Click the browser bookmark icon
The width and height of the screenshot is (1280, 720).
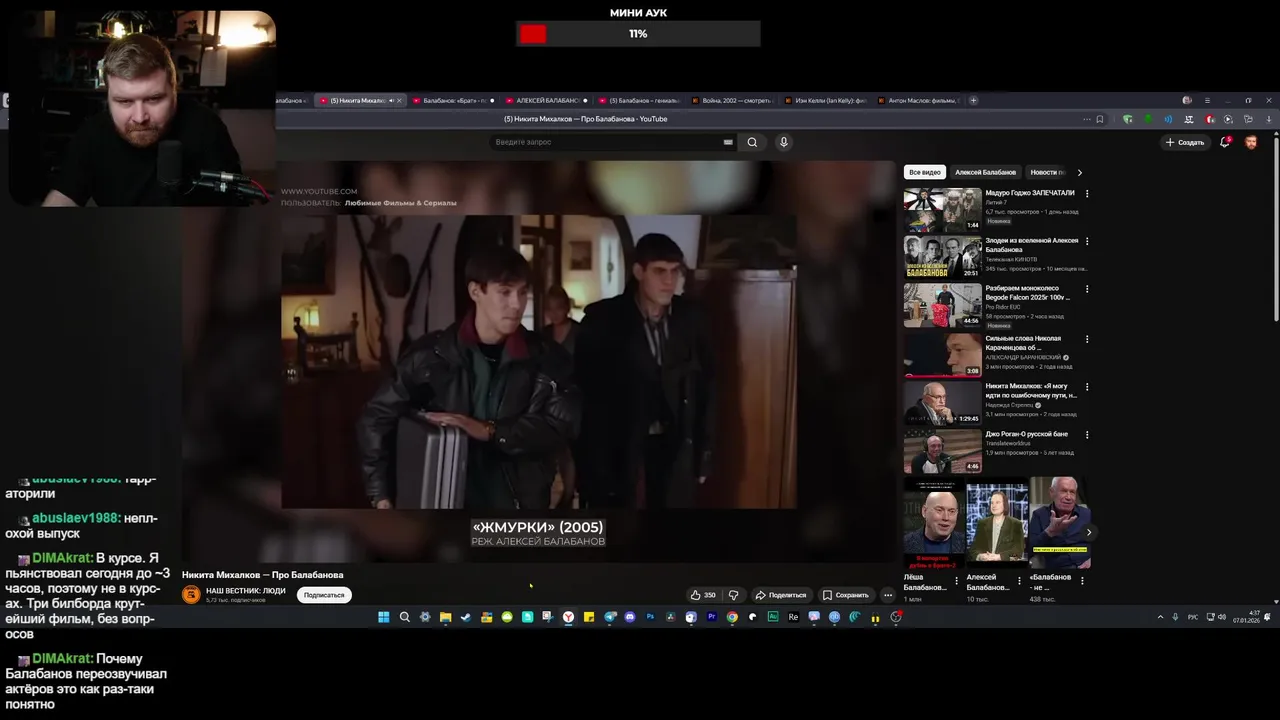coord(1100,119)
